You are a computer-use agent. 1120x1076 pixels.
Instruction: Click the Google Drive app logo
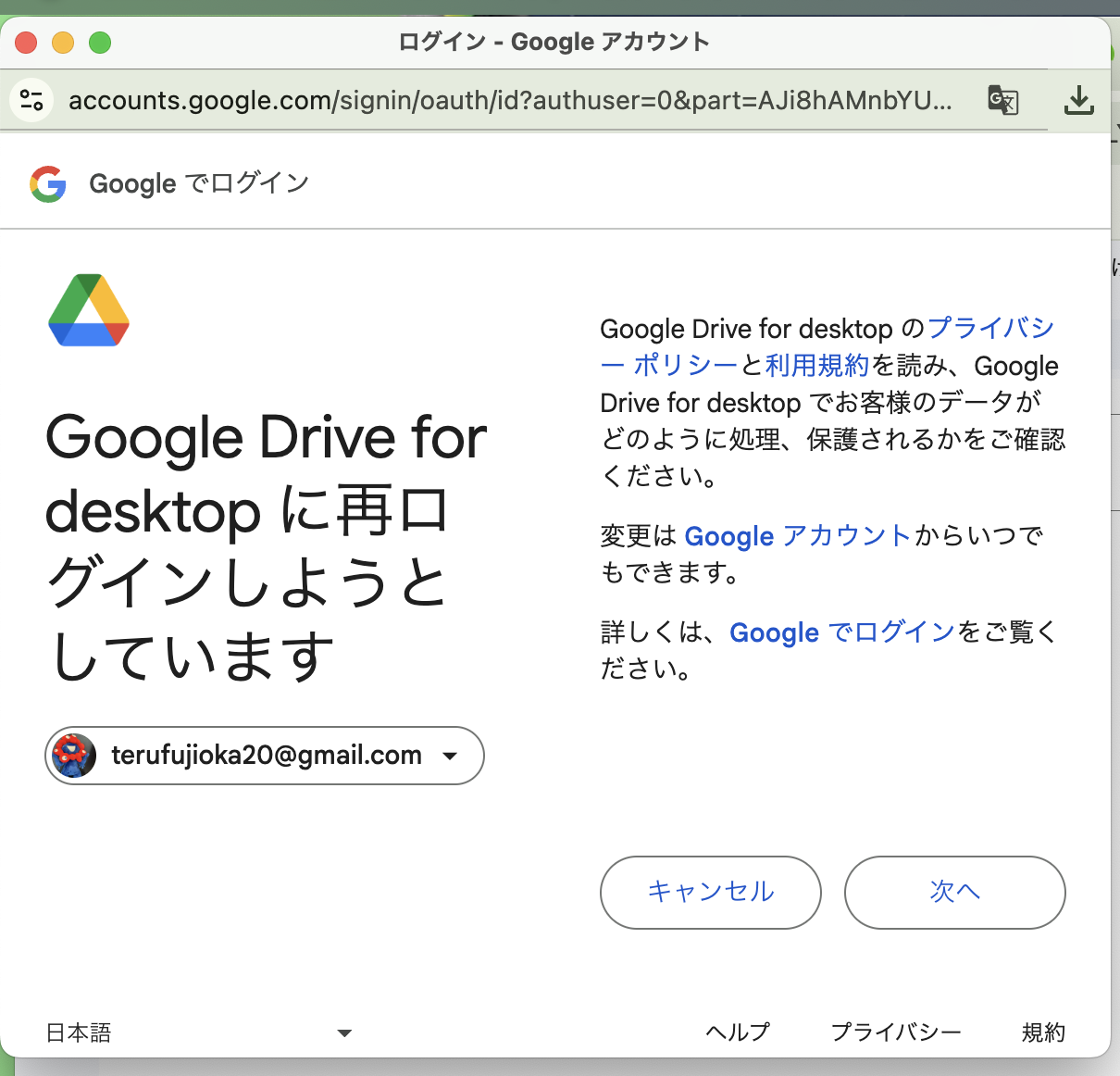tap(88, 311)
